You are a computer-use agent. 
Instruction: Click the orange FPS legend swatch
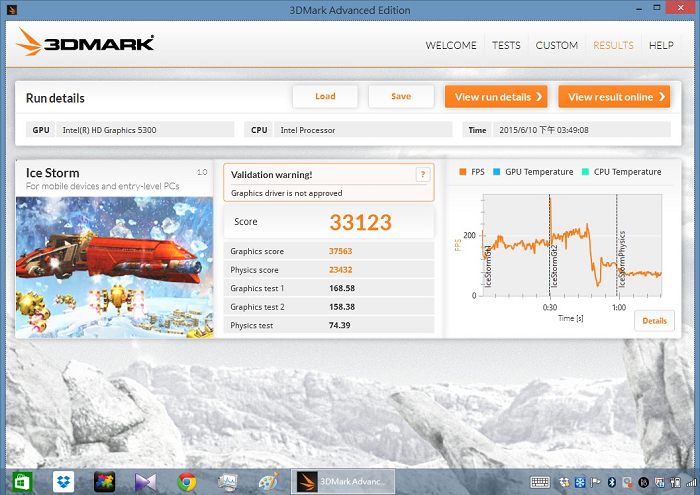click(462, 172)
